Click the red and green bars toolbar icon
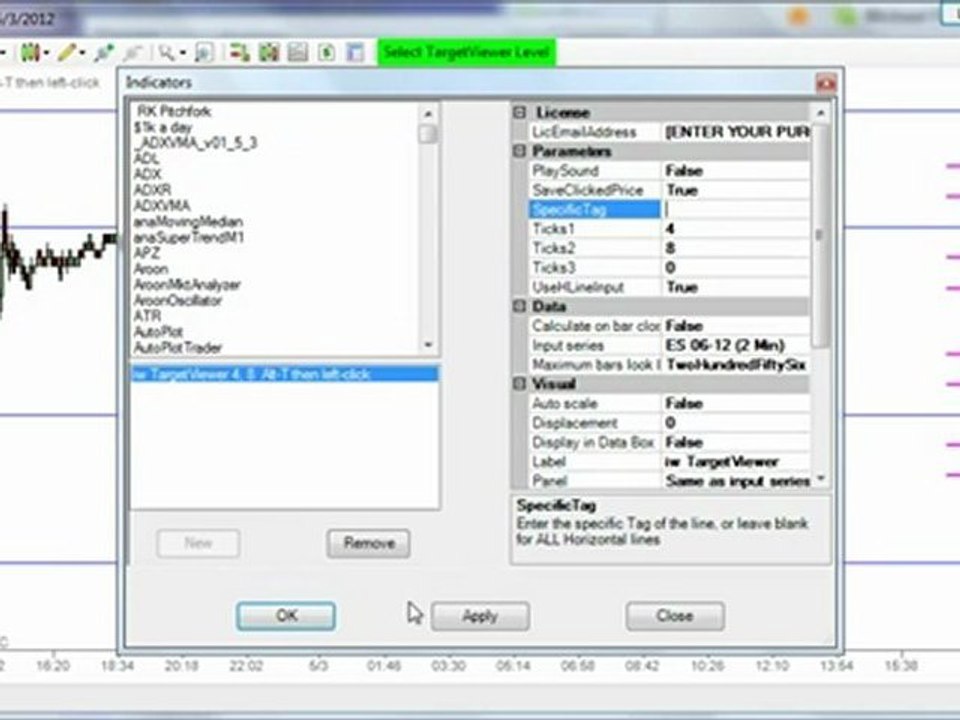 point(239,53)
